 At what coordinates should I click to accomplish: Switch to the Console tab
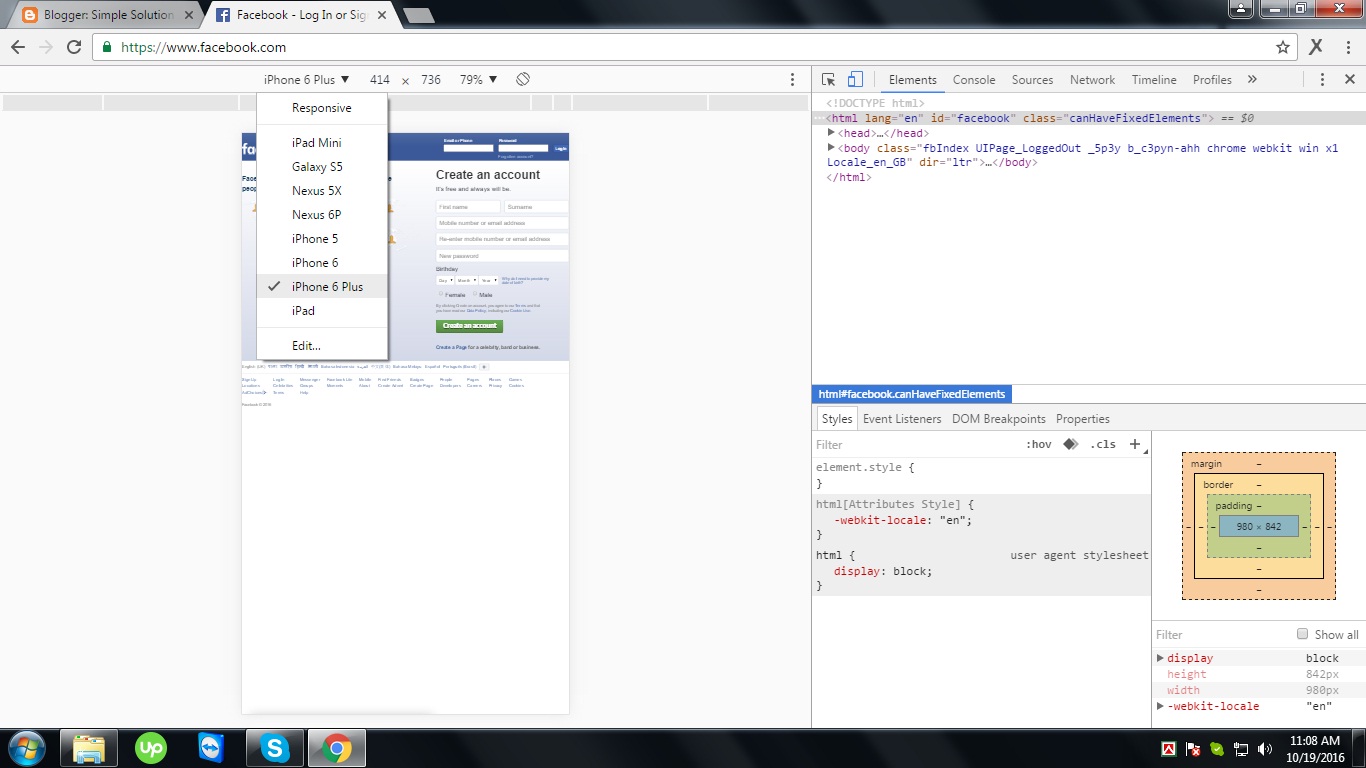tap(973, 79)
